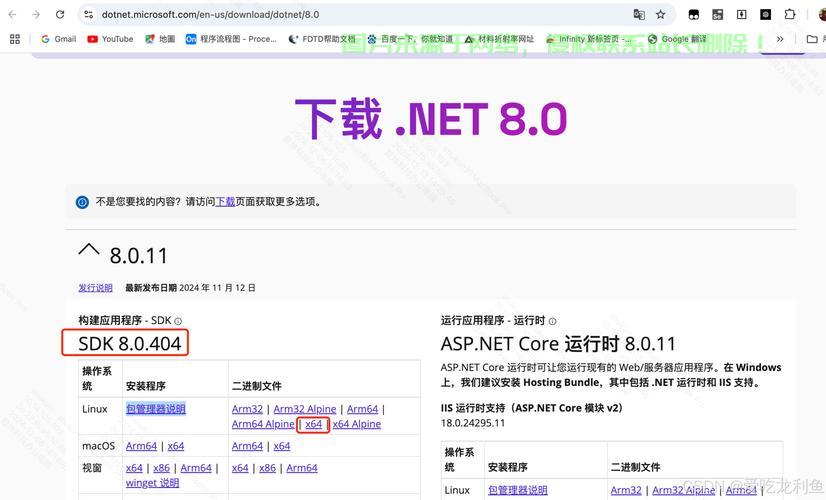Open the 百度一下,你就知道 bookmark
Image resolution: width=826 pixels, height=500 pixels.
pos(410,39)
